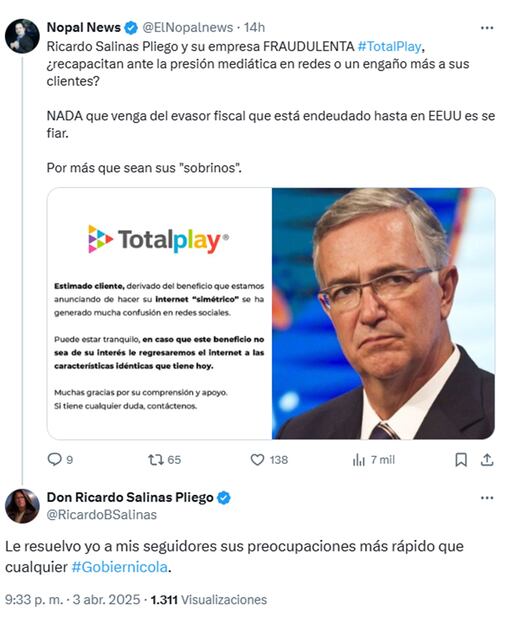The width and height of the screenshot is (507, 620).
Task: Share the Nopal News tweet
Action: 487,459
